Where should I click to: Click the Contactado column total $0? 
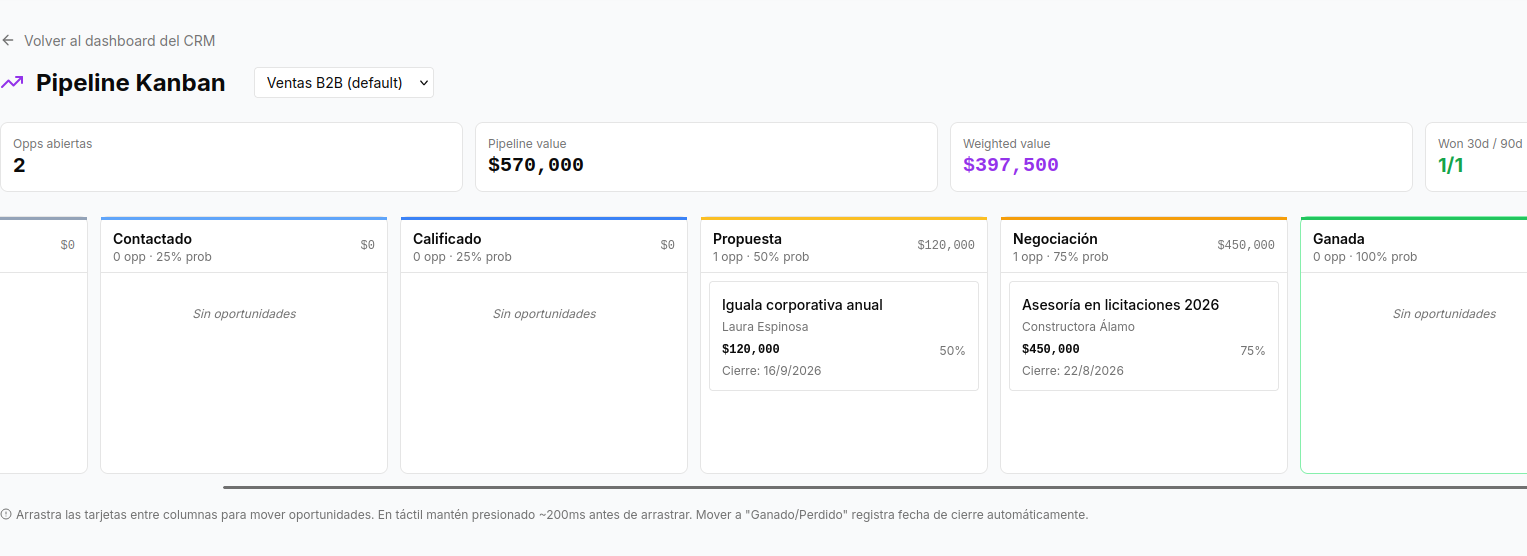(x=367, y=245)
